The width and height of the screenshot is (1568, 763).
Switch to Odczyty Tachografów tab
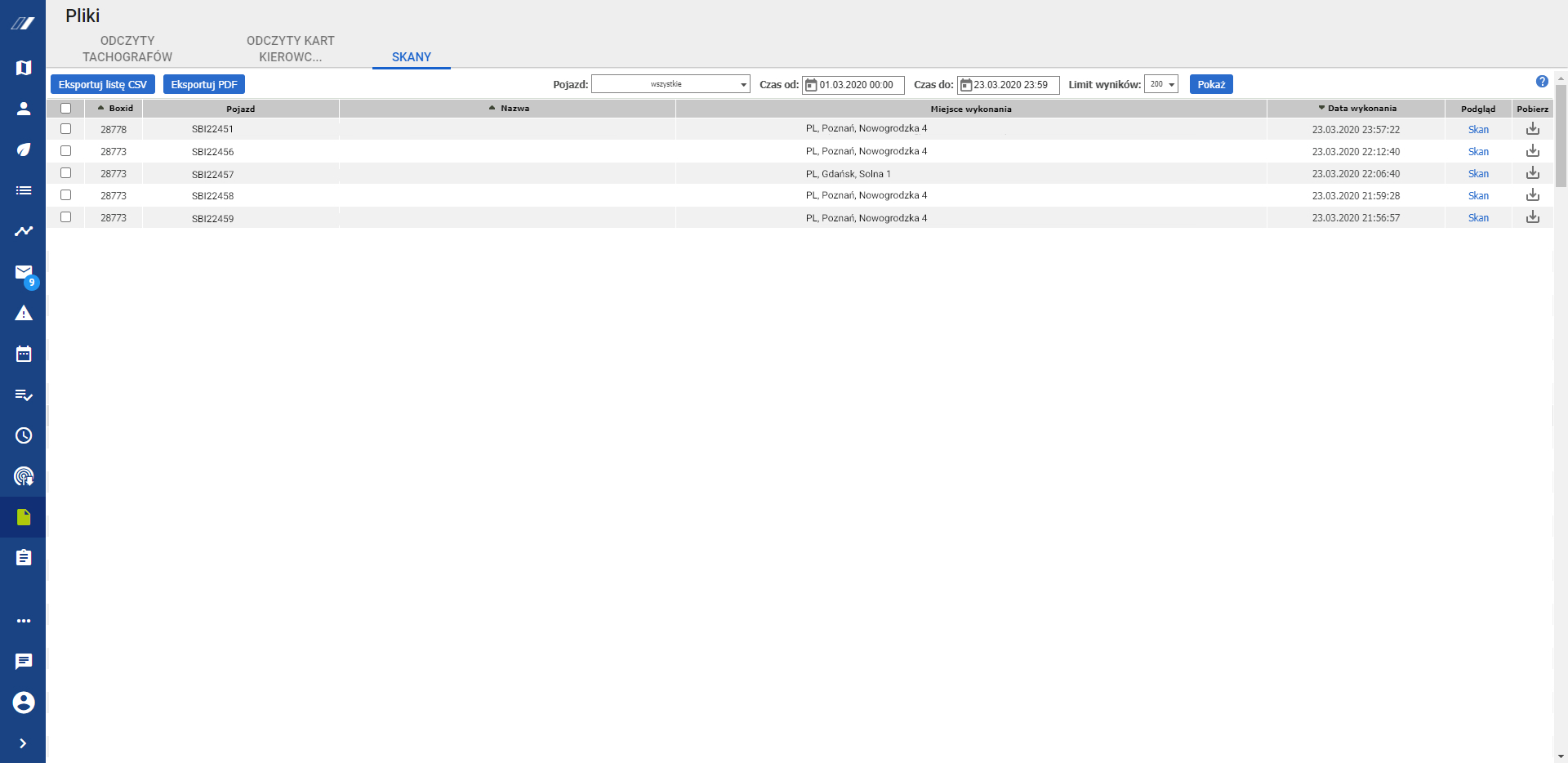[x=127, y=49]
